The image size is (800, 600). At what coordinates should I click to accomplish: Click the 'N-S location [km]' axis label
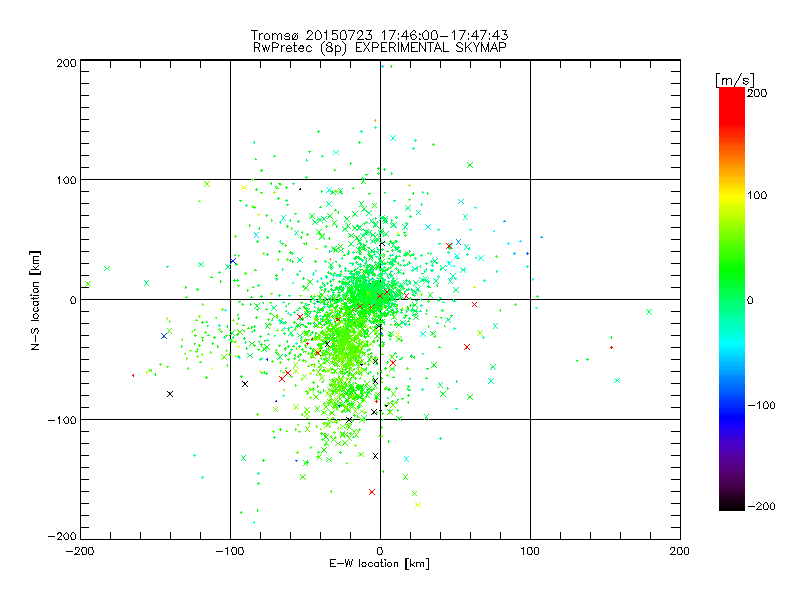[35, 301]
